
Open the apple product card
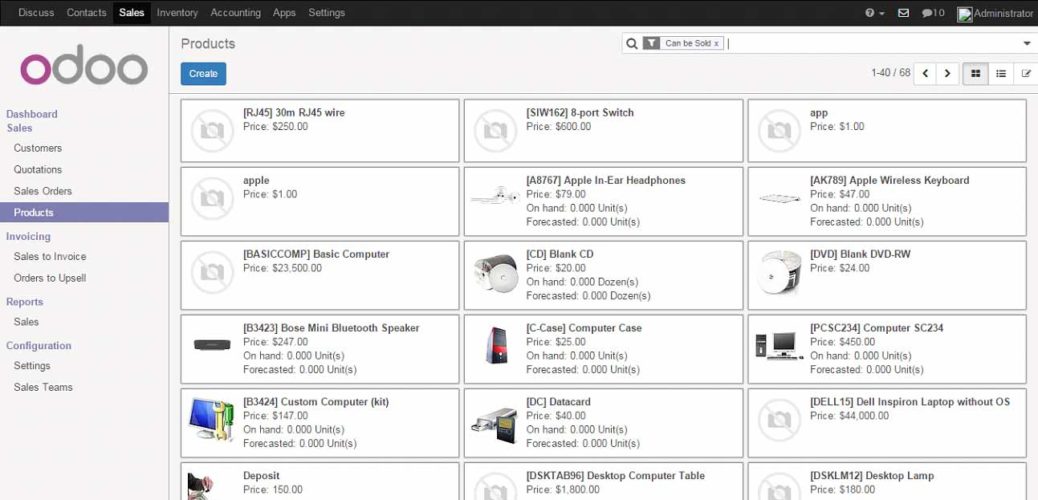coord(320,201)
